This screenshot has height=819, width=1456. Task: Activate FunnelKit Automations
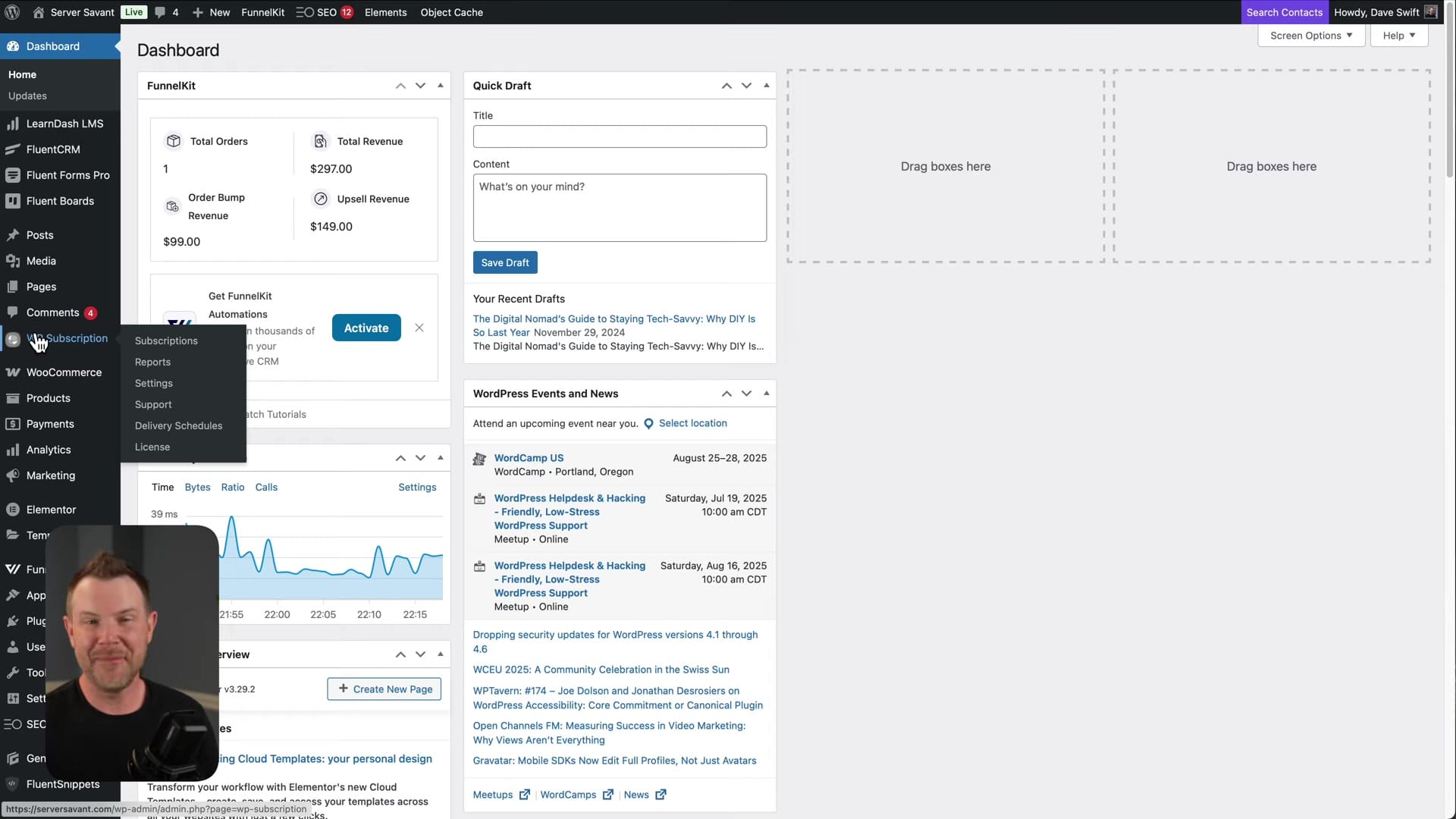click(x=366, y=328)
